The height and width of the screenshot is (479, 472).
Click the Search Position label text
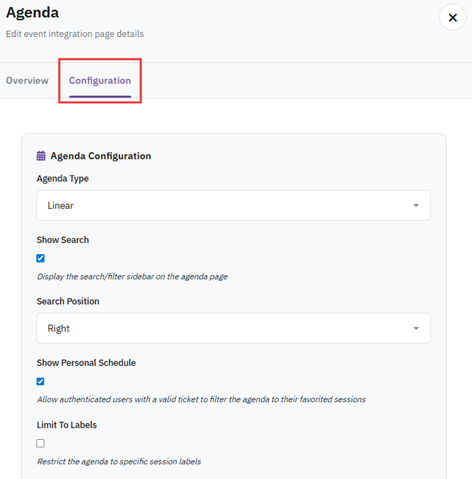[x=68, y=301]
